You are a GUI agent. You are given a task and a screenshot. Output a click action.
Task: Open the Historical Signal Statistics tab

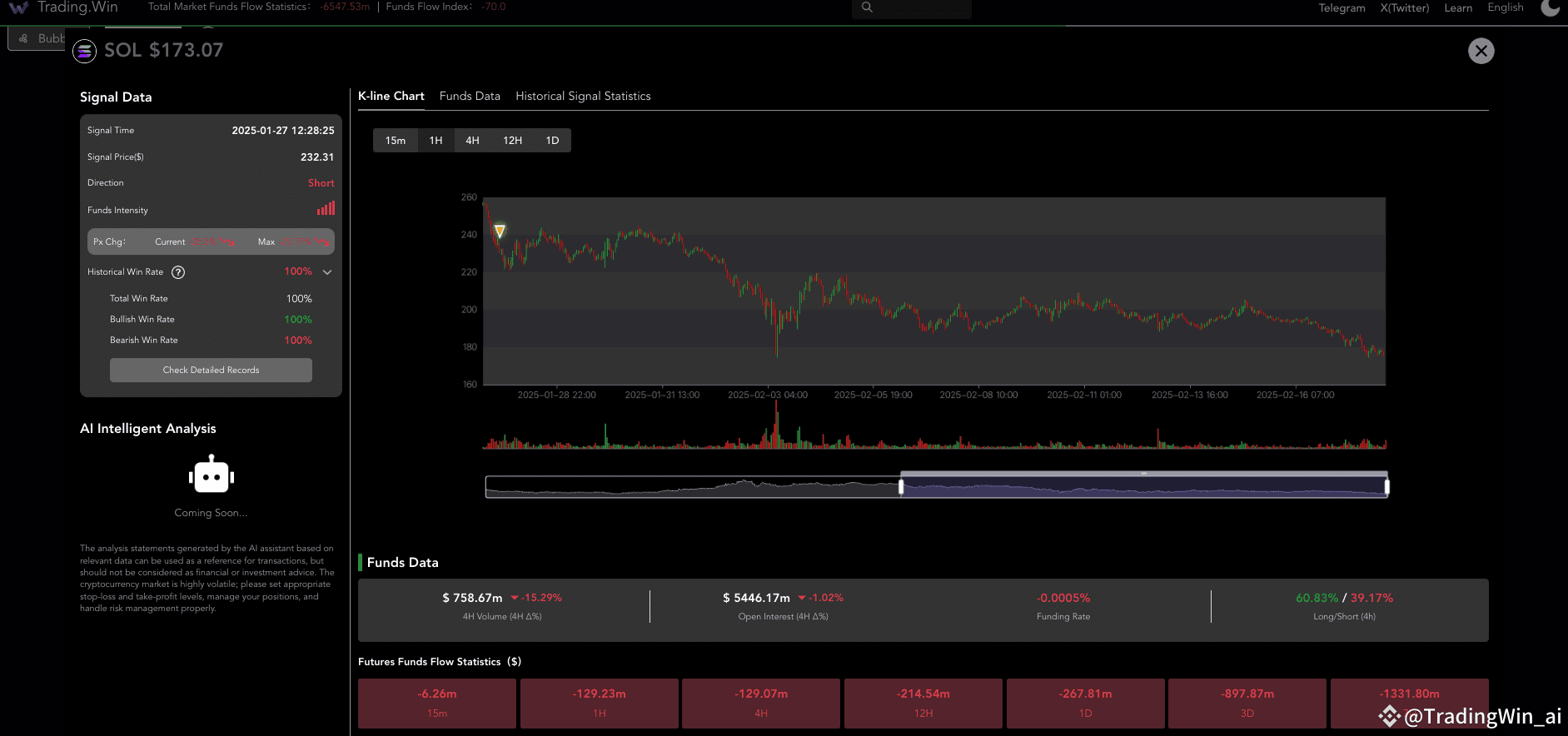pos(583,97)
